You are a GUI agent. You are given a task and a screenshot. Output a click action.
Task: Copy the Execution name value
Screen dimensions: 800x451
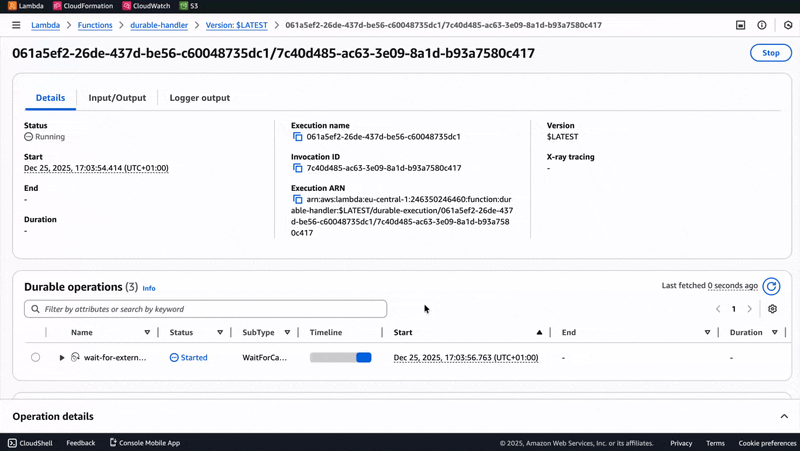pyautogui.click(x=297, y=137)
